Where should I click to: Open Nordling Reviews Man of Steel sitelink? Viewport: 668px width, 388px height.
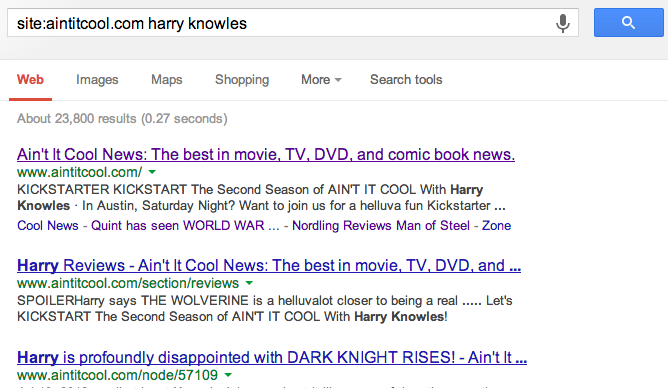[x=381, y=225]
